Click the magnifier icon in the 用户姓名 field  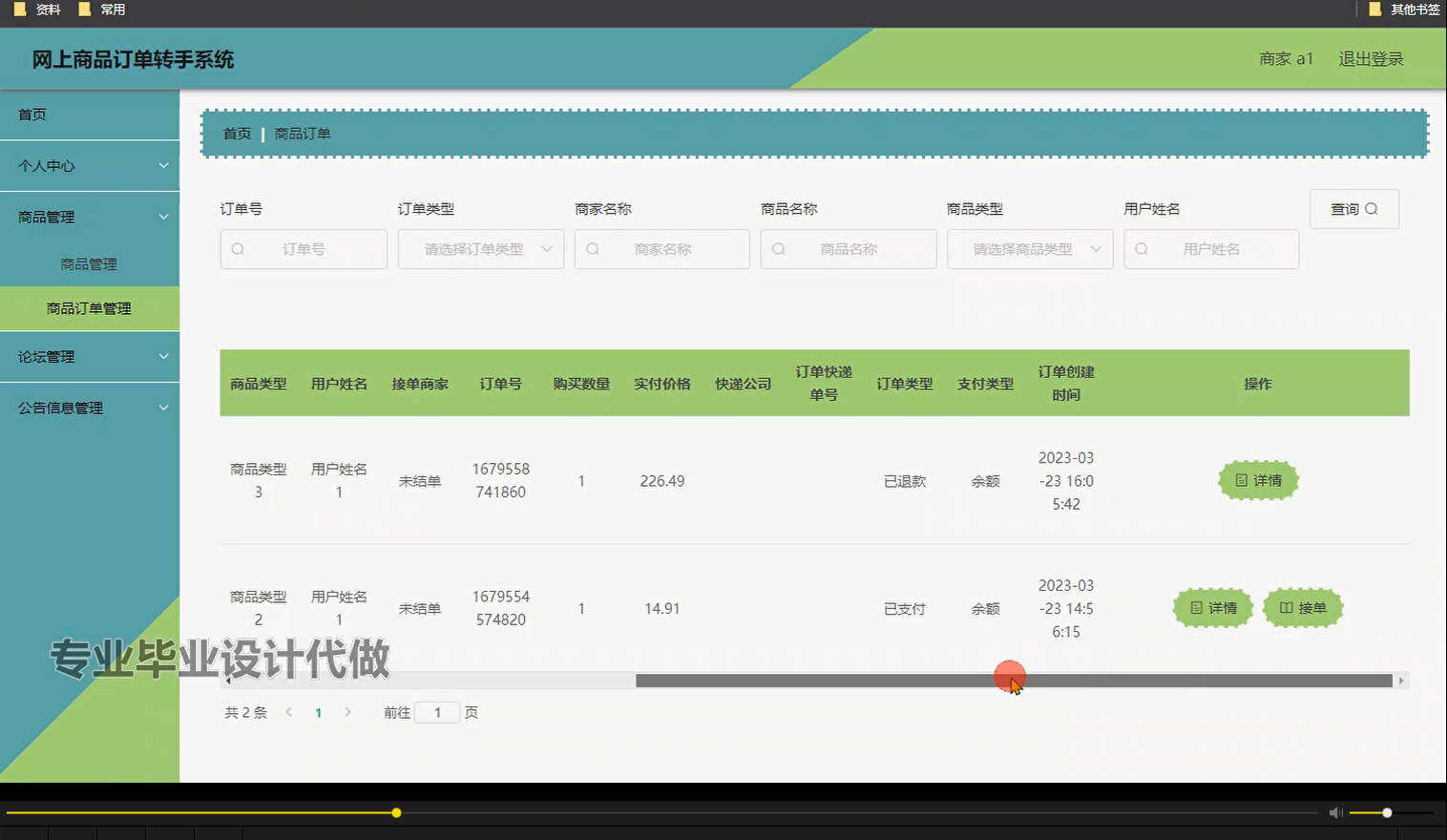(1142, 249)
